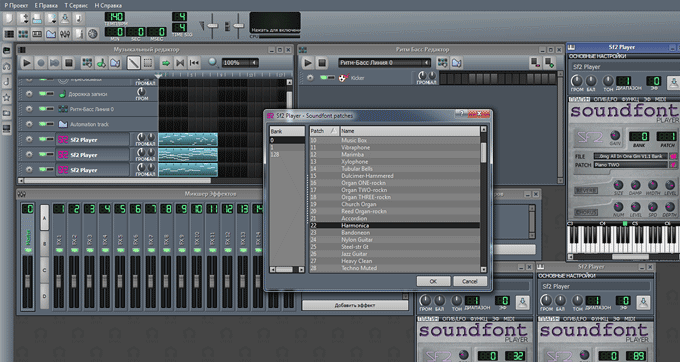Open the new-from-template arrow icon
The height and width of the screenshot is (362, 680).
[23, 19]
